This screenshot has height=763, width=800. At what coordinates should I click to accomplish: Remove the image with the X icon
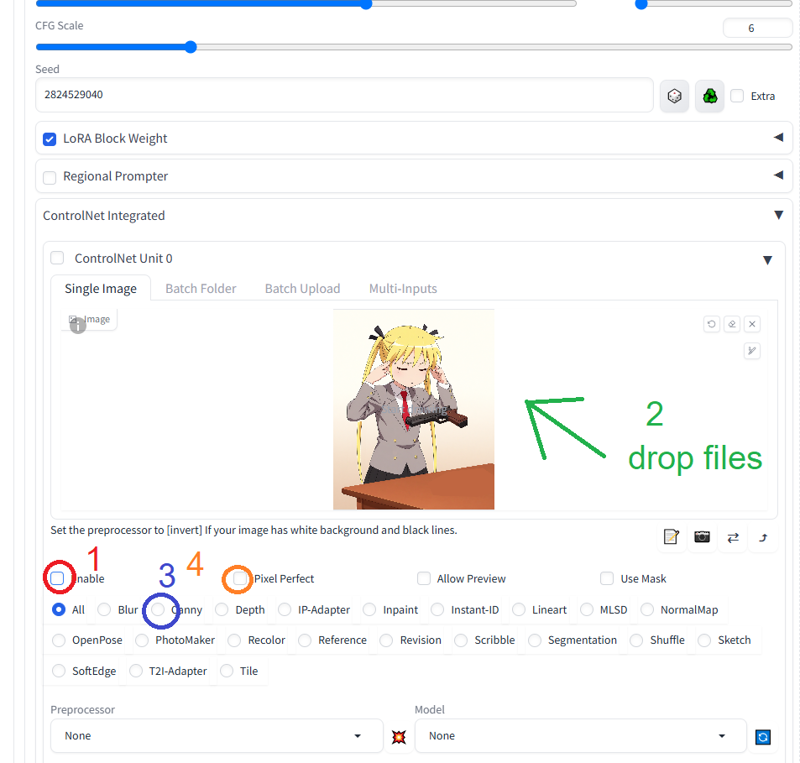tap(752, 324)
